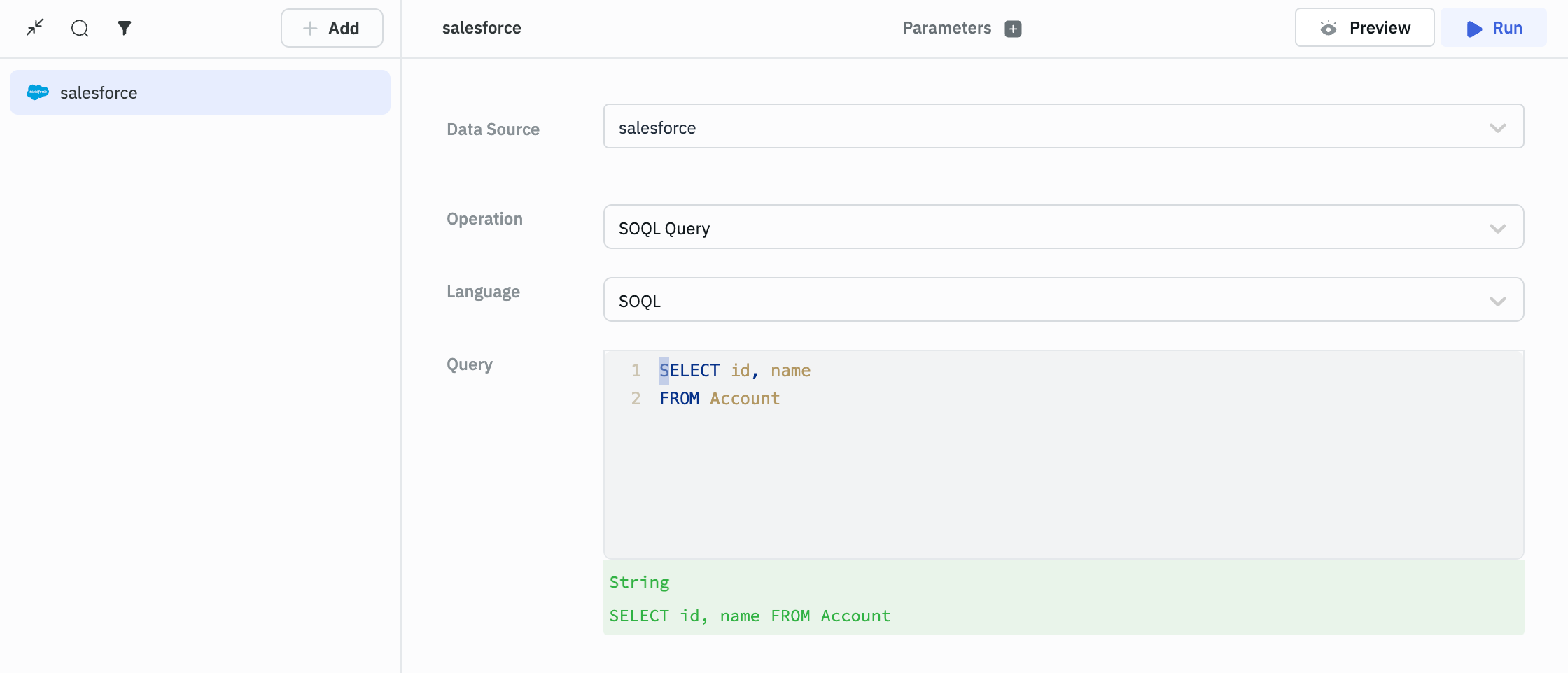Click the Run play triangle icon
Image resolution: width=1568 pixels, height=673 pixels.
point(1474,29)
